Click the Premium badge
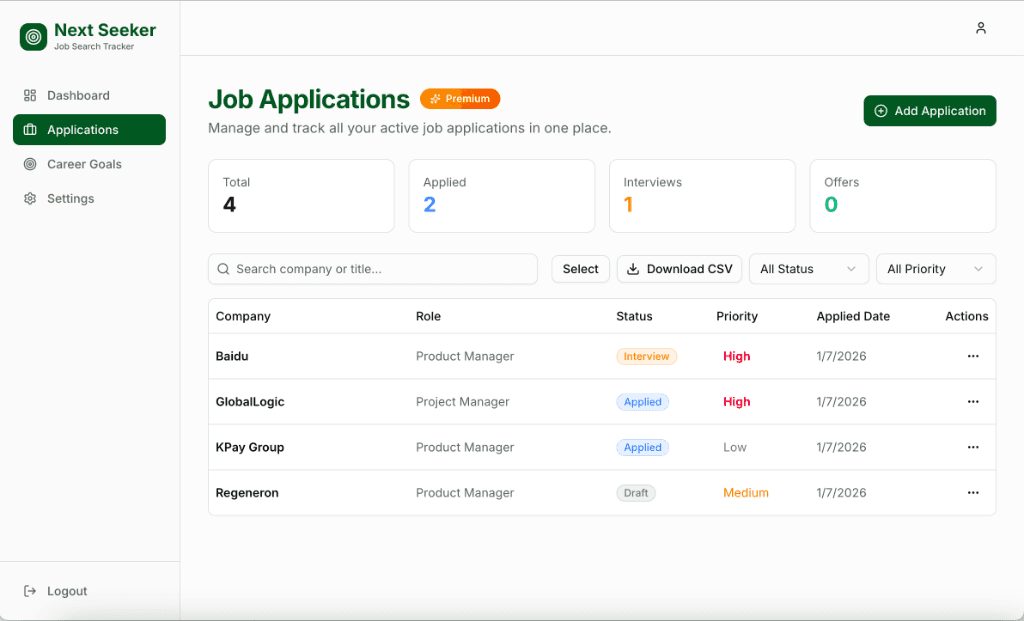 click(460, 98)
